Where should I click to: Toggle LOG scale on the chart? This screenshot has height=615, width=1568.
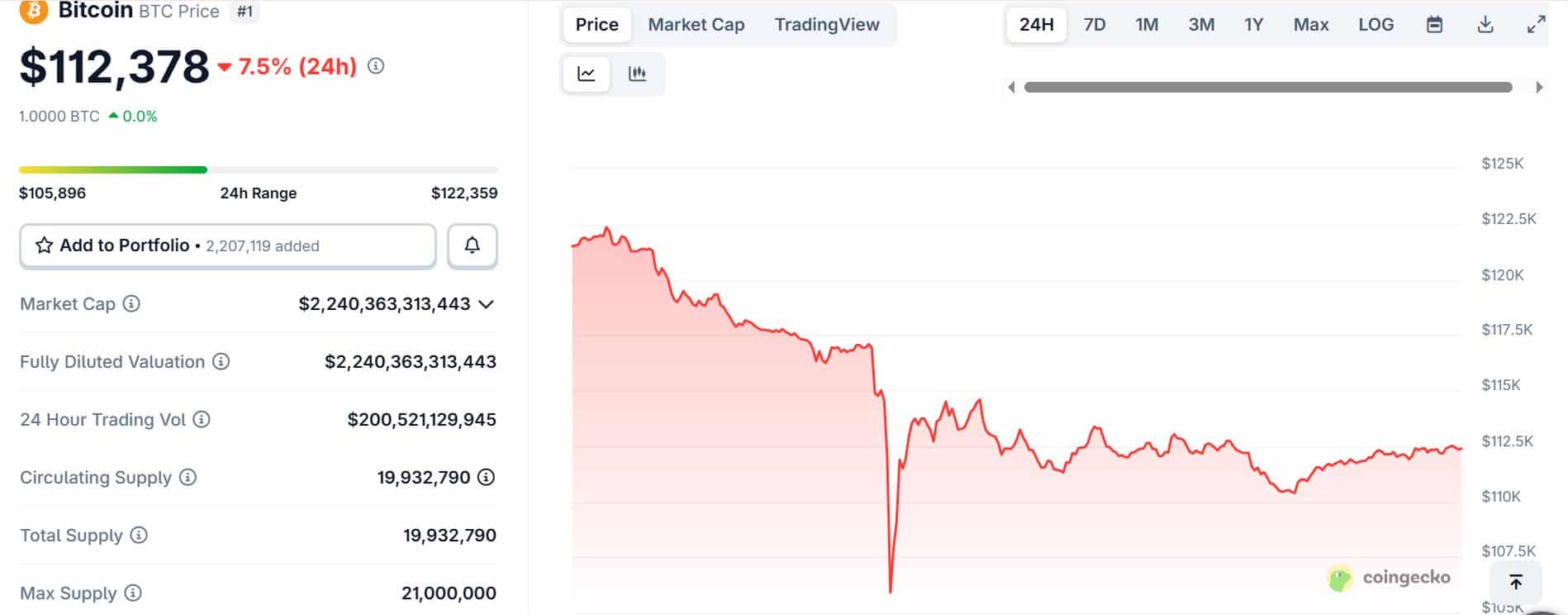[1376, 25]
